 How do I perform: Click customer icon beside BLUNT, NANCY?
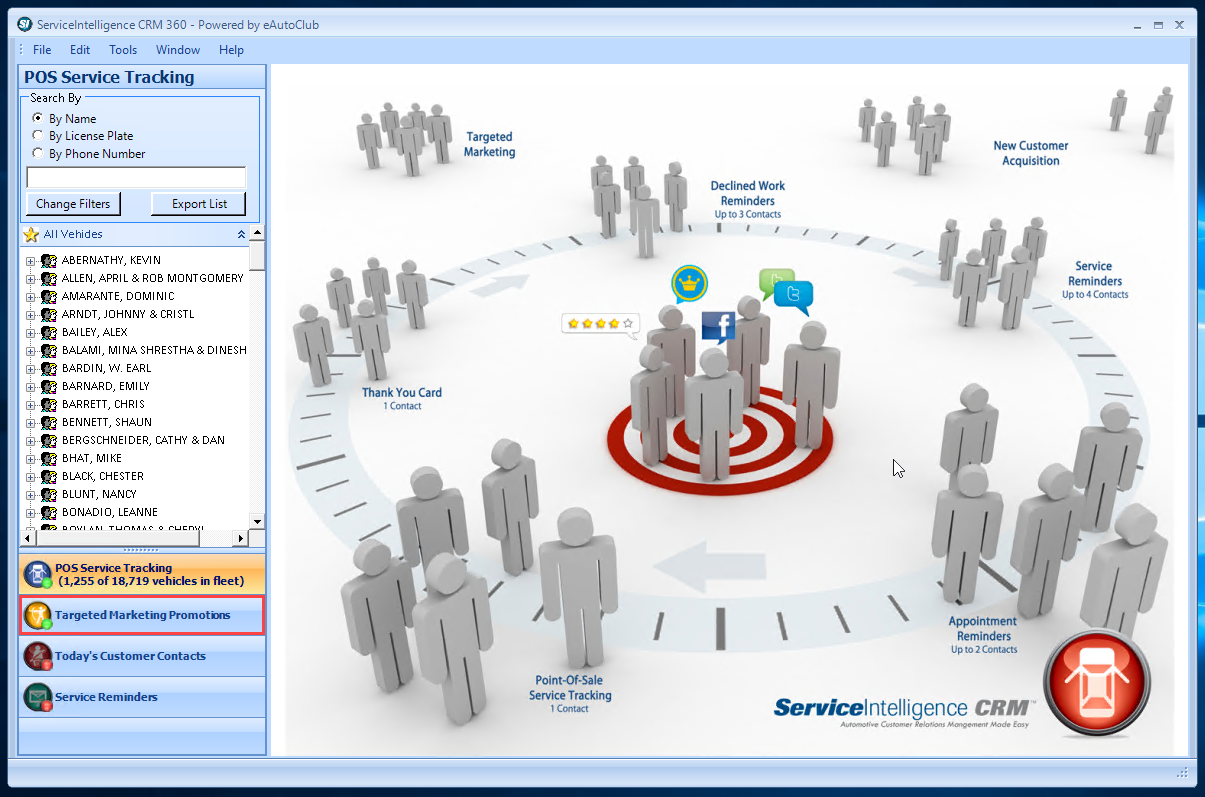click(48, 494)
